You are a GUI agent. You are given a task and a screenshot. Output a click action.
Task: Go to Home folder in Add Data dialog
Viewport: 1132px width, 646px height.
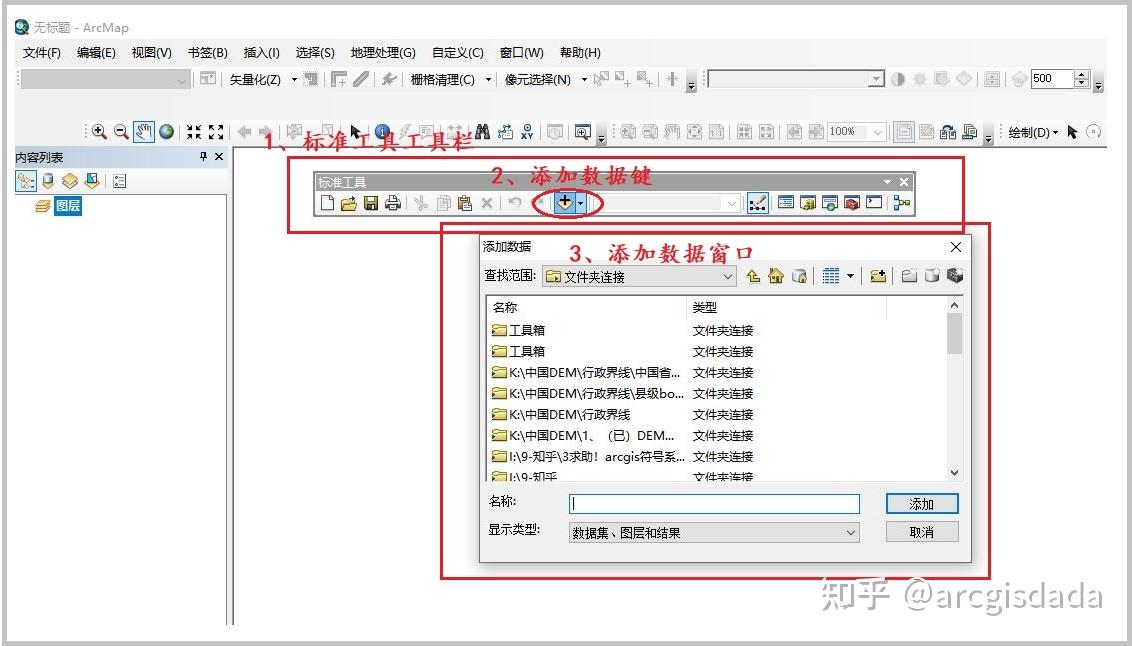tap(776, 276)
